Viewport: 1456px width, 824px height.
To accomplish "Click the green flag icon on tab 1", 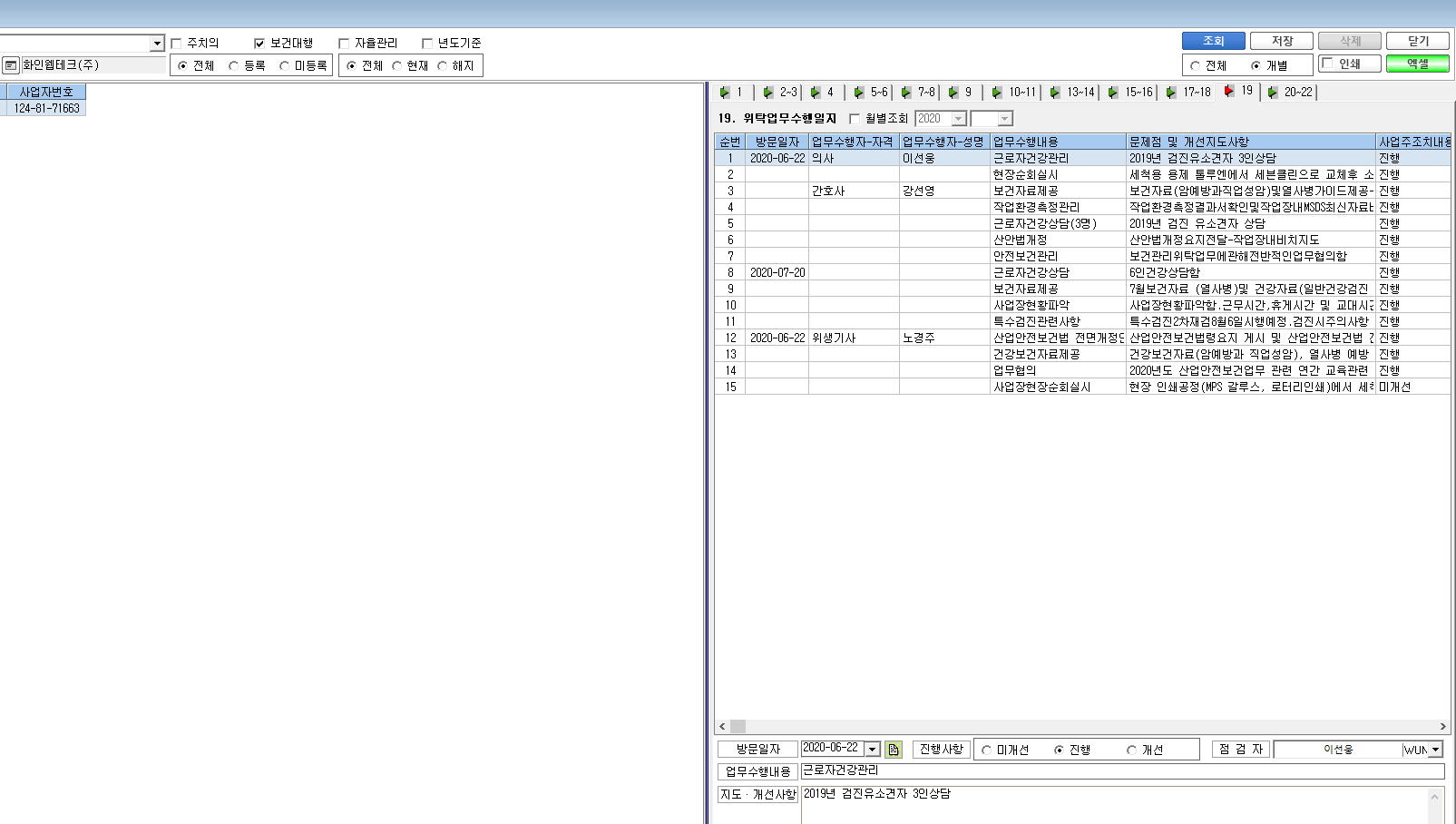I will 725,93.
